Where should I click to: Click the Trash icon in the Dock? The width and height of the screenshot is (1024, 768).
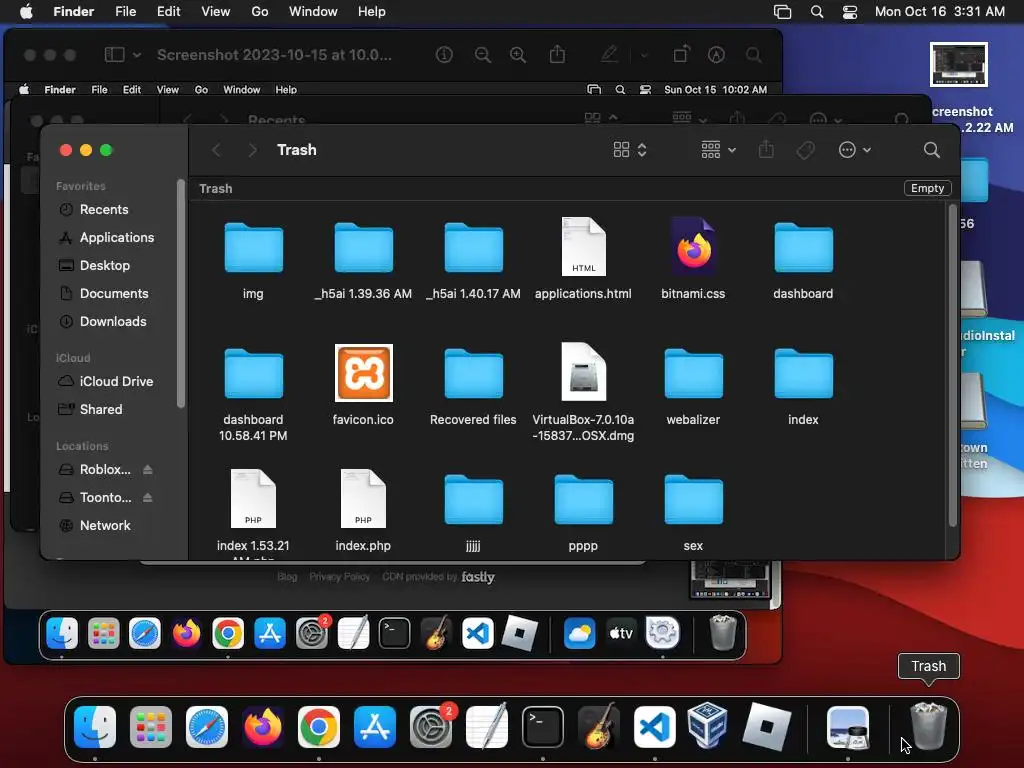pos(928,726)
